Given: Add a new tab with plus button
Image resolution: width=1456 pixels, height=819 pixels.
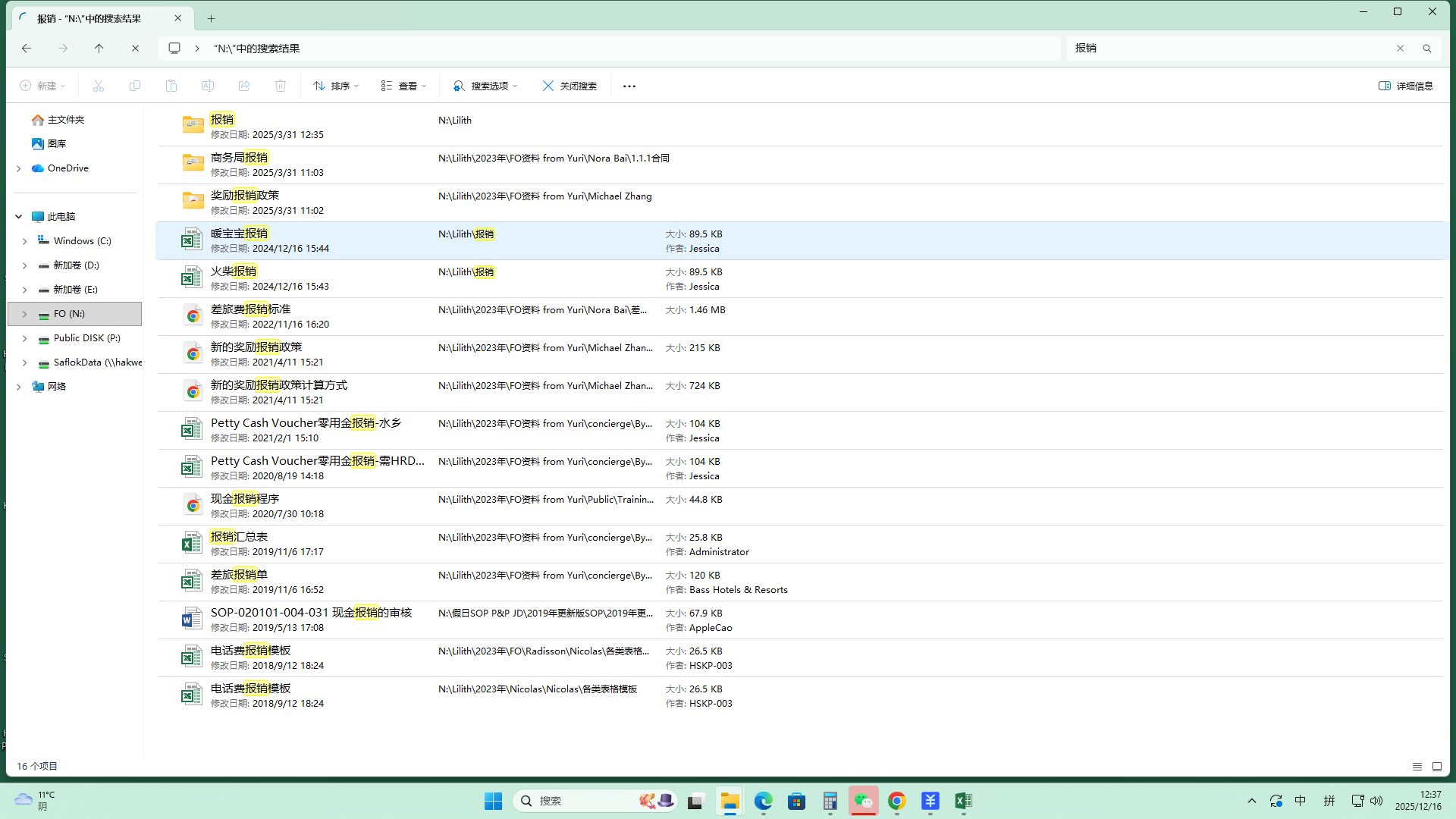Looking at the screenshot, I should [212, 18].
